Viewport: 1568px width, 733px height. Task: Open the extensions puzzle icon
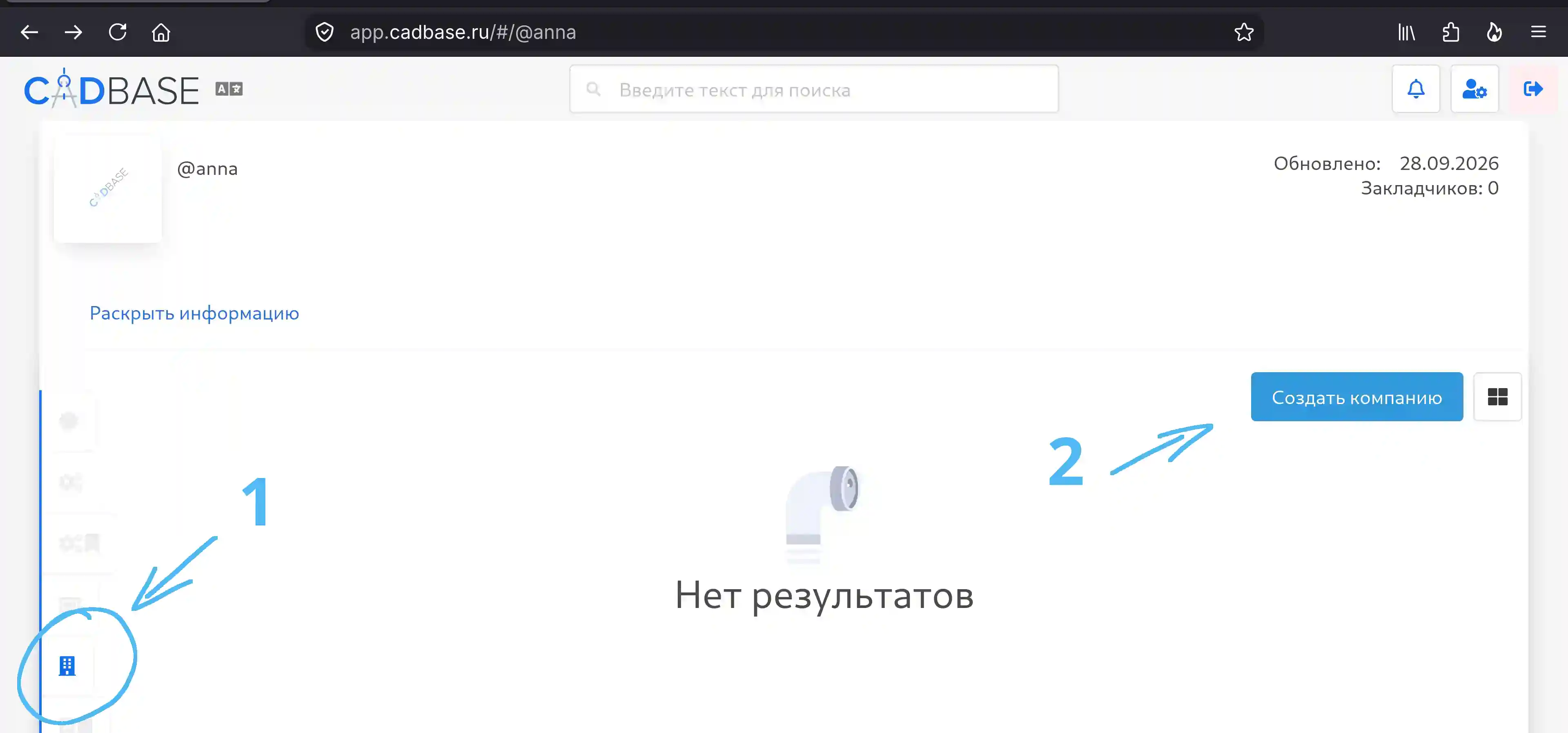tap(1450, 32)
